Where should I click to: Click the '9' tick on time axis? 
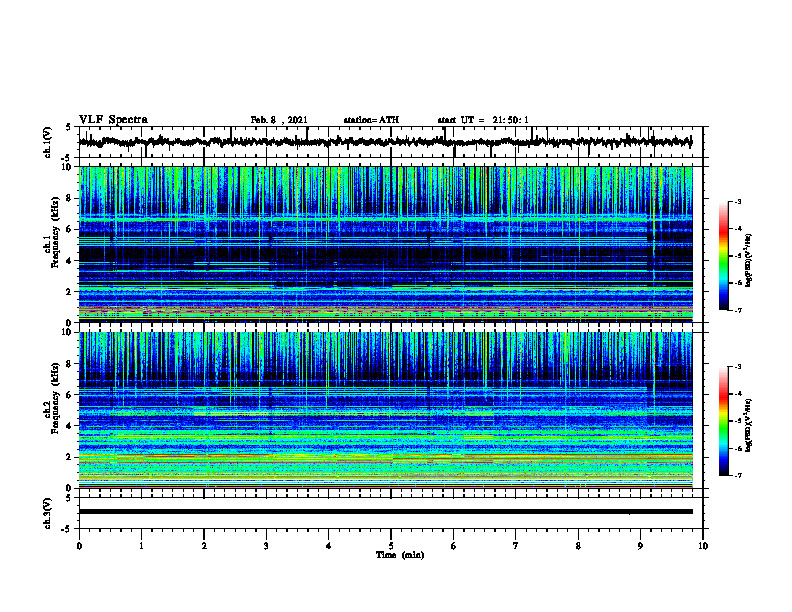pos(640,546)
